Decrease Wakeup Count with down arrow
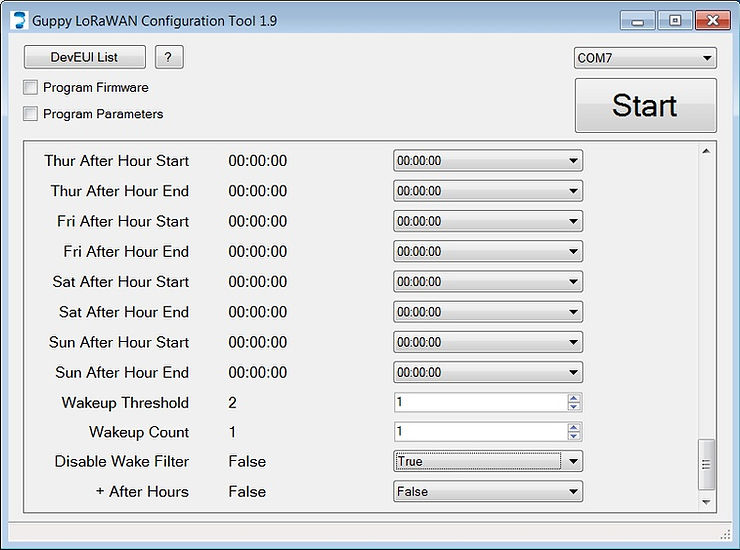Viewport: 740px width, 550px height. click(573, 436)
